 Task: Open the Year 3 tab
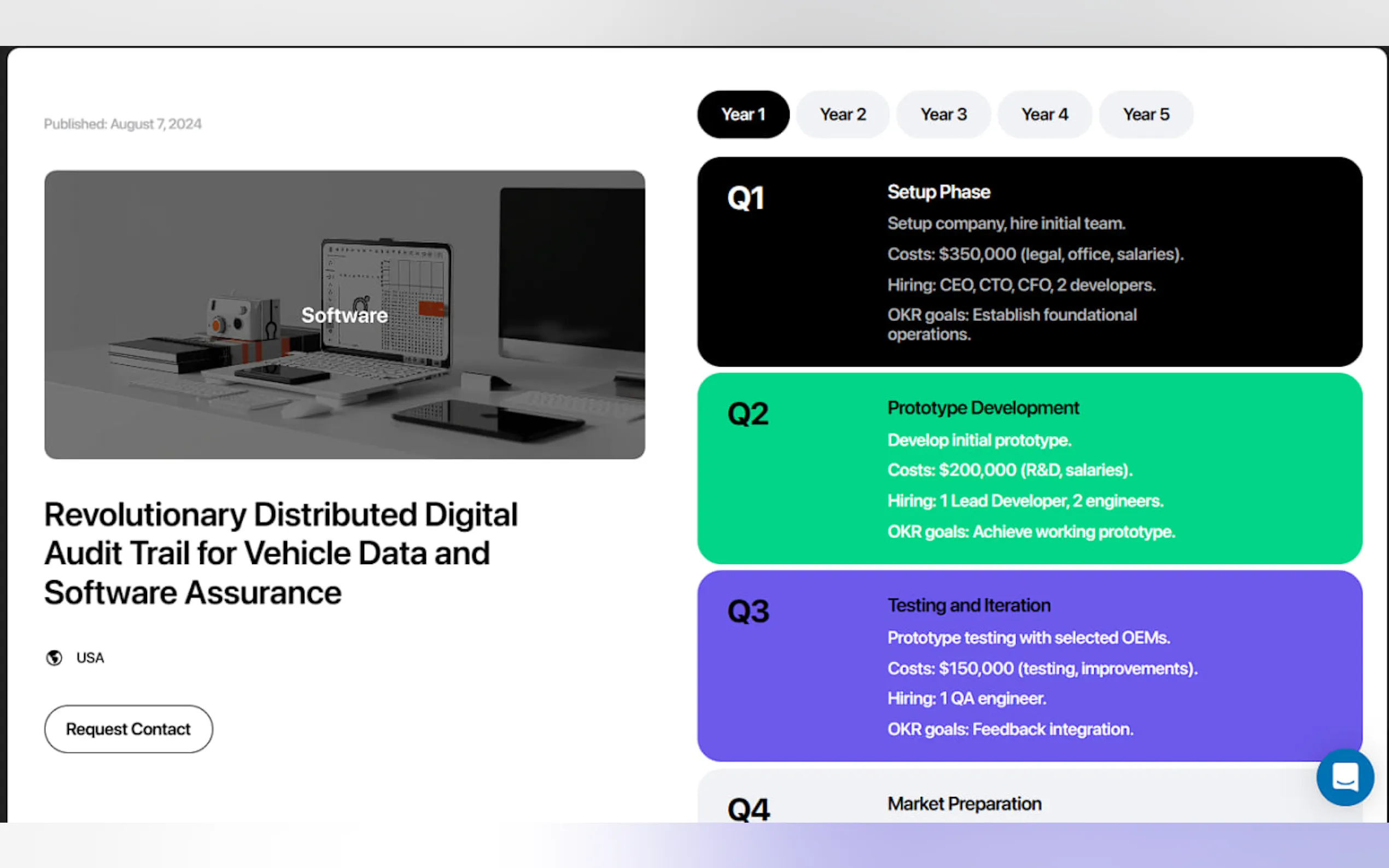coord(943,114)
